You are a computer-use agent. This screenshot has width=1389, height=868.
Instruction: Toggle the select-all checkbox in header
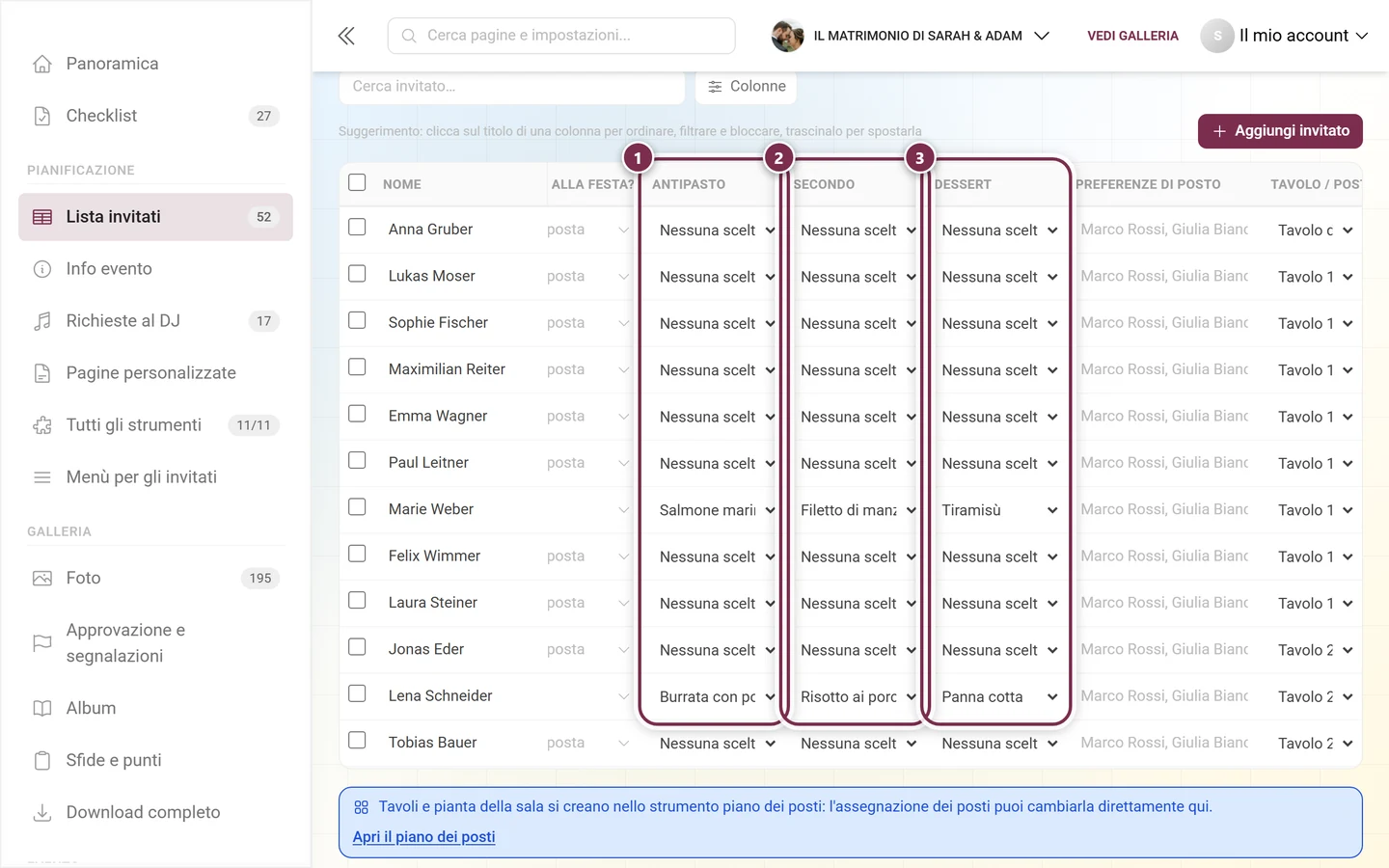[357, 182]
